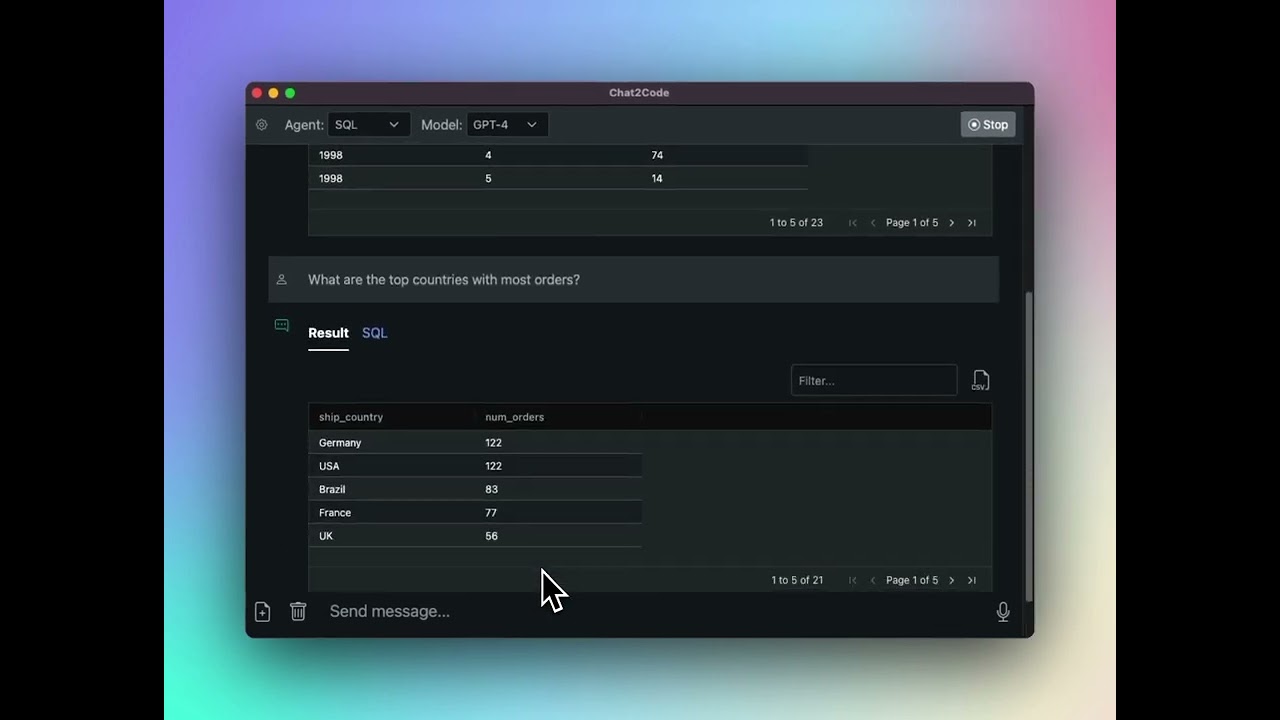The height and width of the screenshot is (720, 1280).
Task: Start a new chat with the new-file icon
Action: (x=262, y=611)
